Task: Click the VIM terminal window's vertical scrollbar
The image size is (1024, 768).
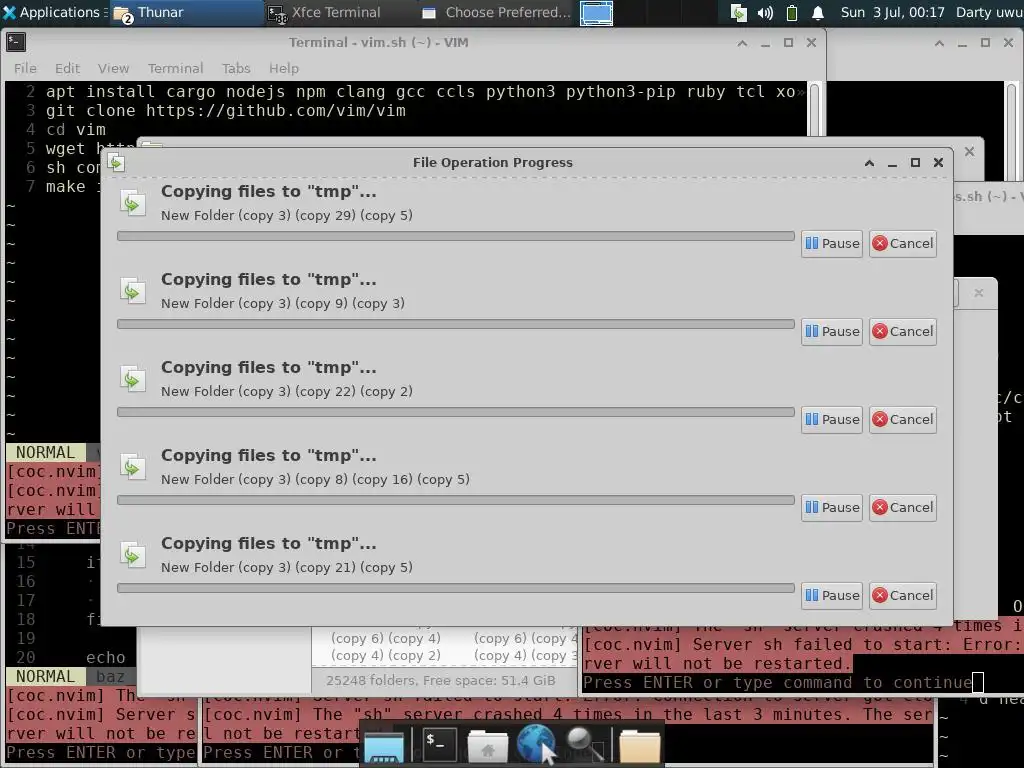Action: (x=814, y=109)
